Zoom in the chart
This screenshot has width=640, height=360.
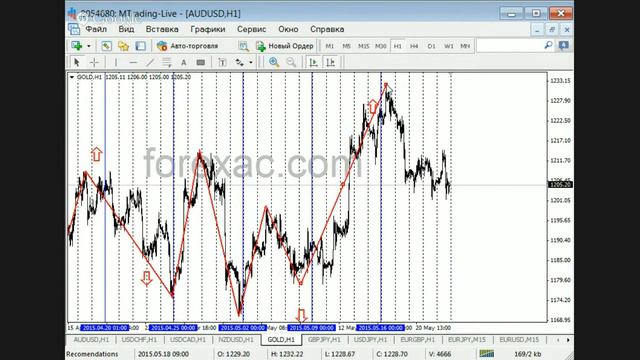(274, 62)
